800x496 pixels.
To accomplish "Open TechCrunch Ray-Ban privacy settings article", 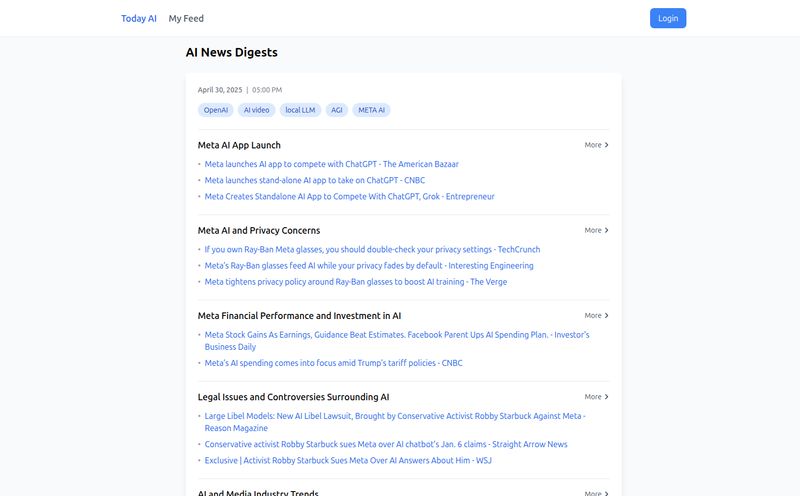I will pos(372,249).
